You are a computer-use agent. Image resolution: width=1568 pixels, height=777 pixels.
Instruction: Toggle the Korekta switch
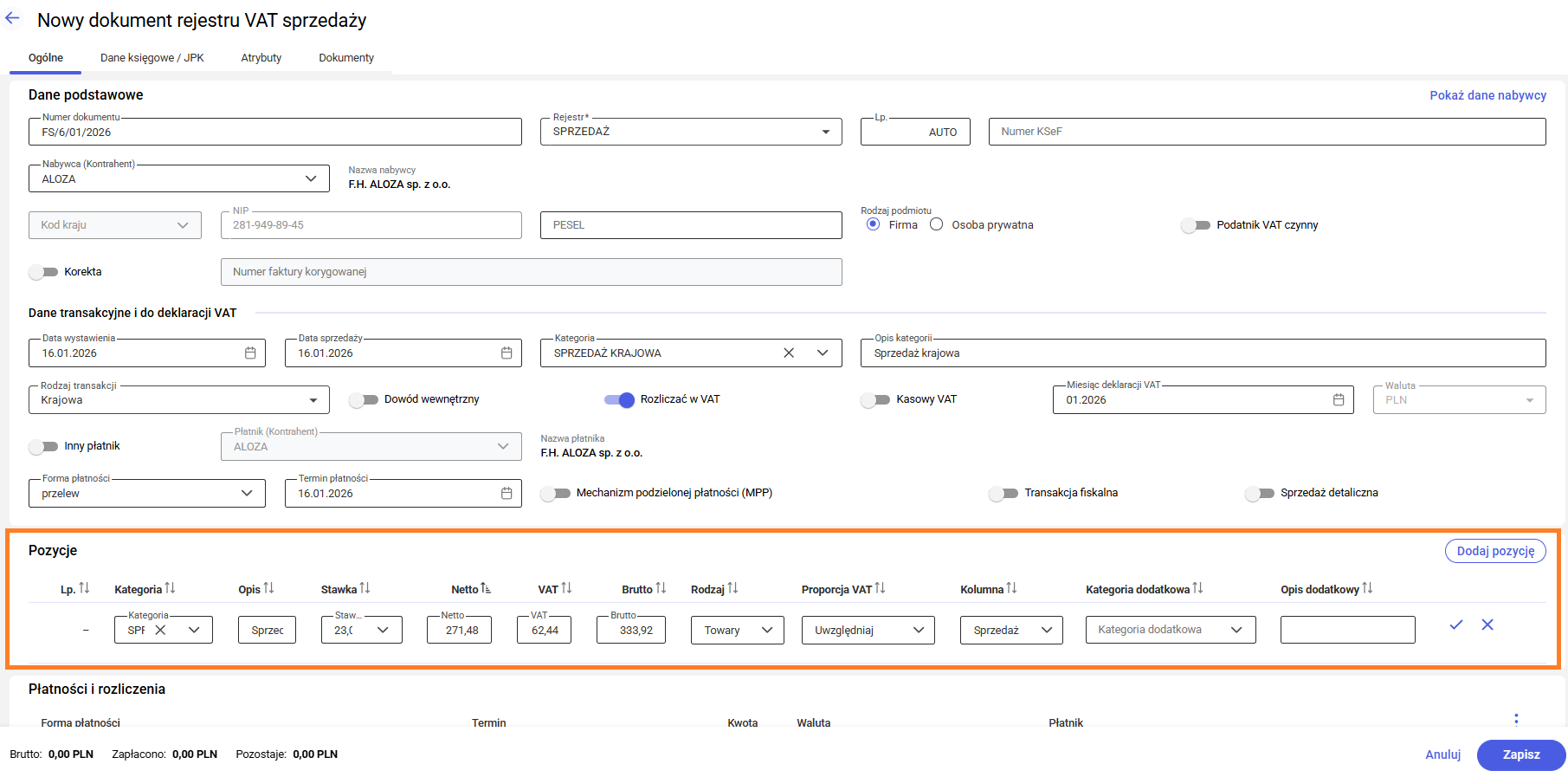point(43,272)
